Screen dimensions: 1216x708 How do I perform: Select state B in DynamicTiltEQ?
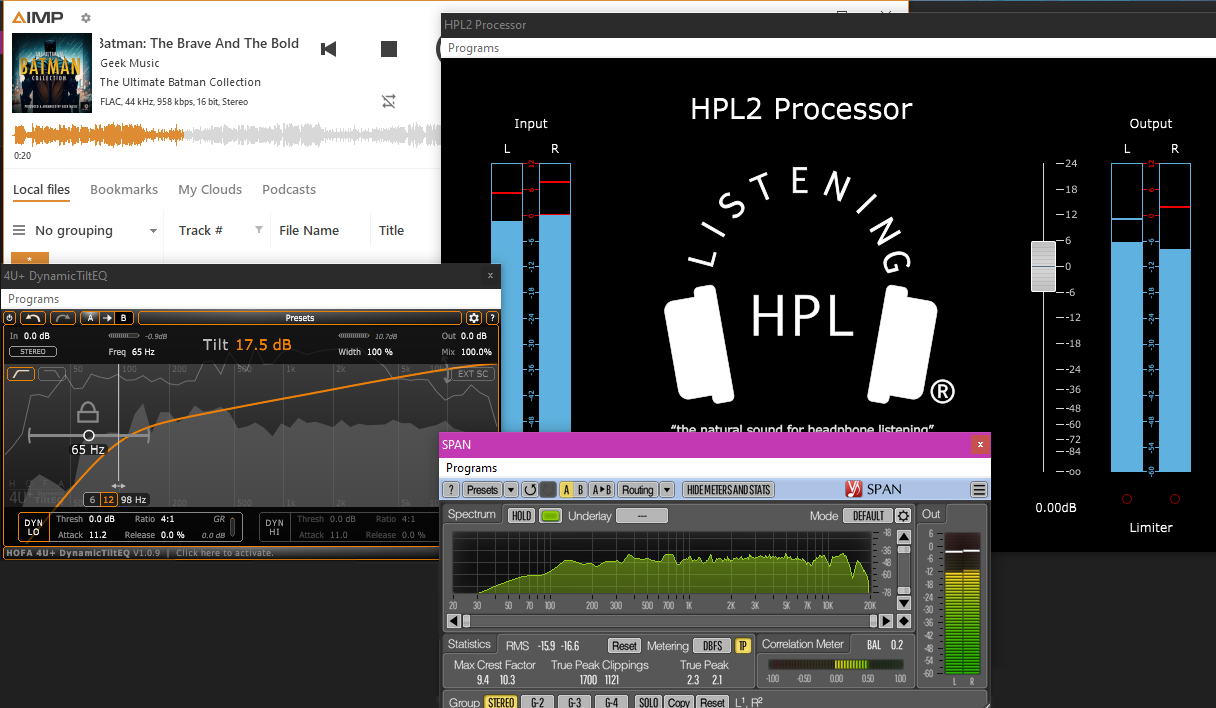point(124,318)
